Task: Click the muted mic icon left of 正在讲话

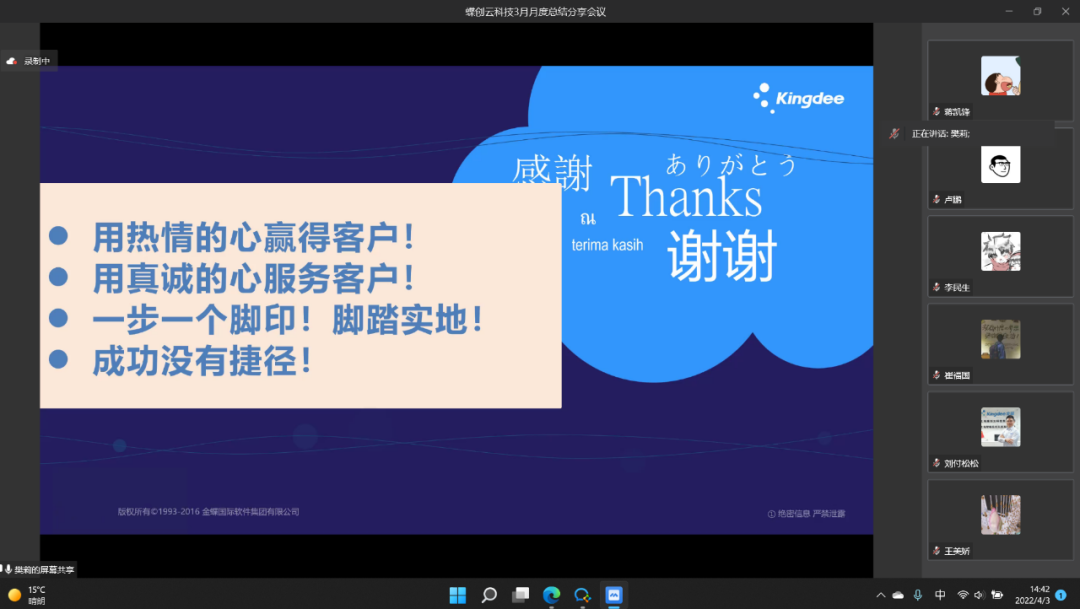Action: 894,134
